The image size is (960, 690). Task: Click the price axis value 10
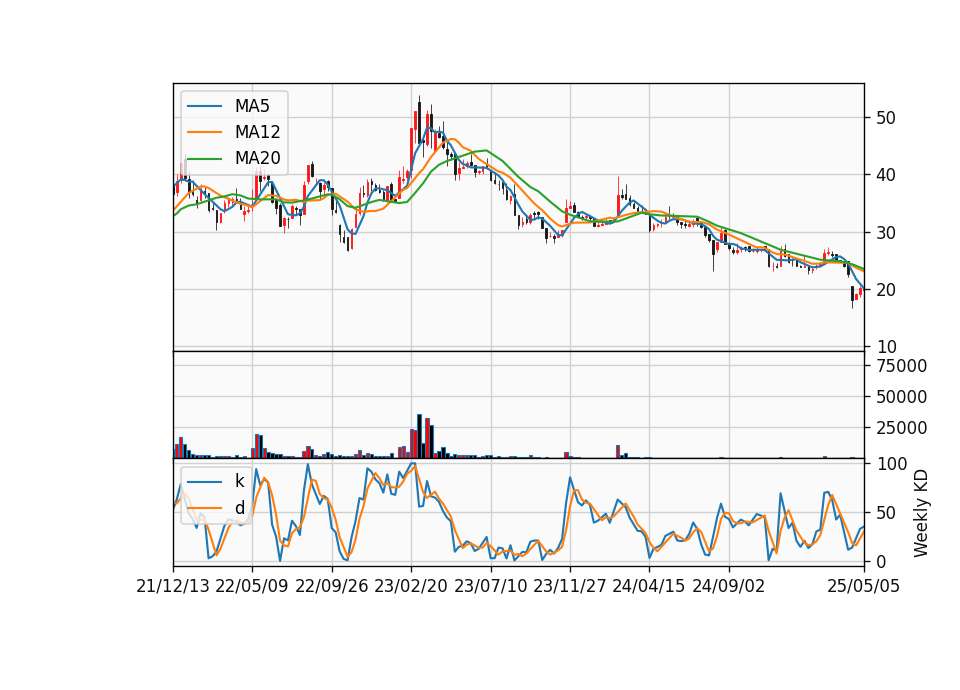click(x=886, y=347)
